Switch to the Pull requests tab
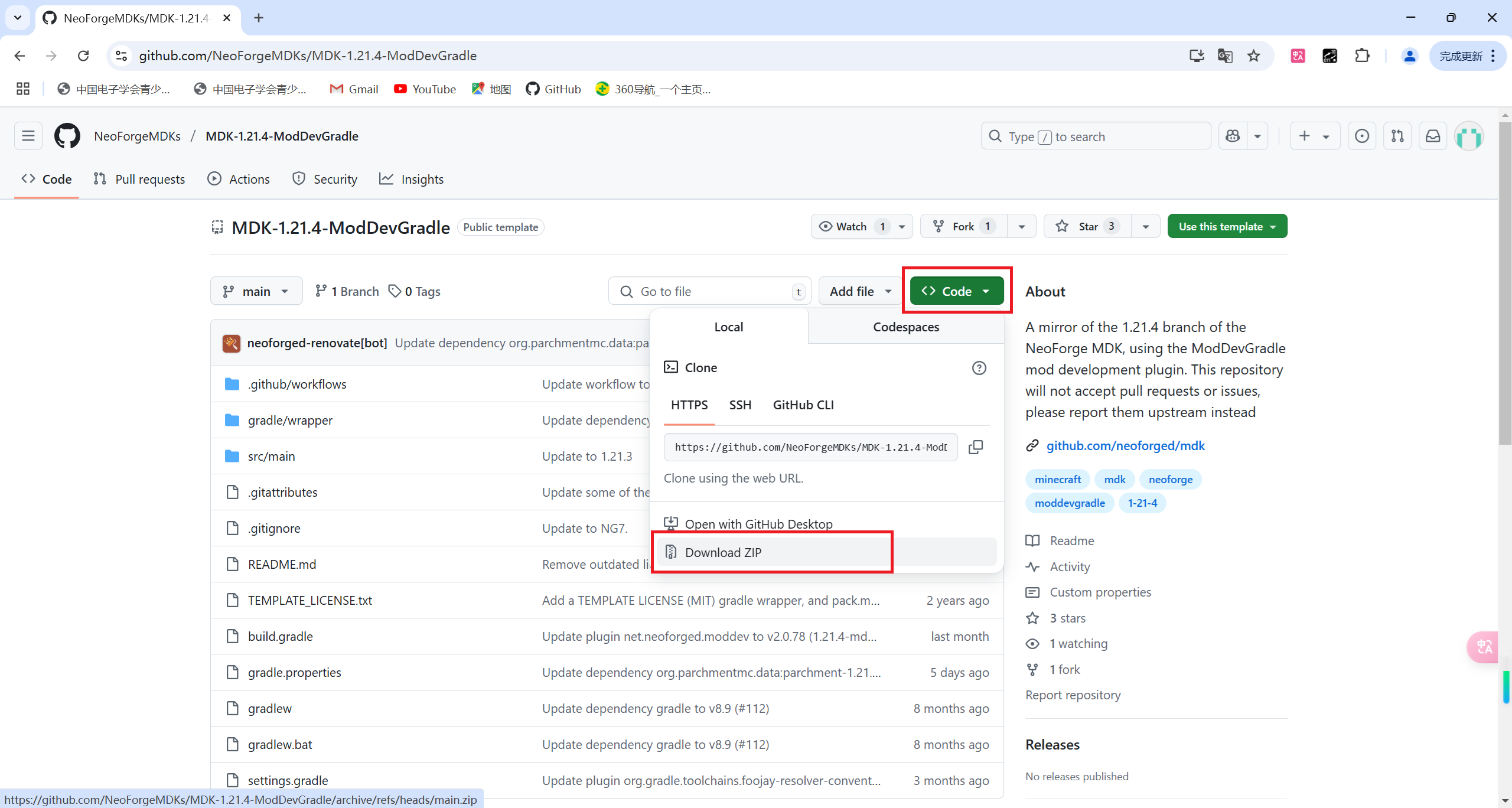The image size is (1512, 808). (139, 179)
